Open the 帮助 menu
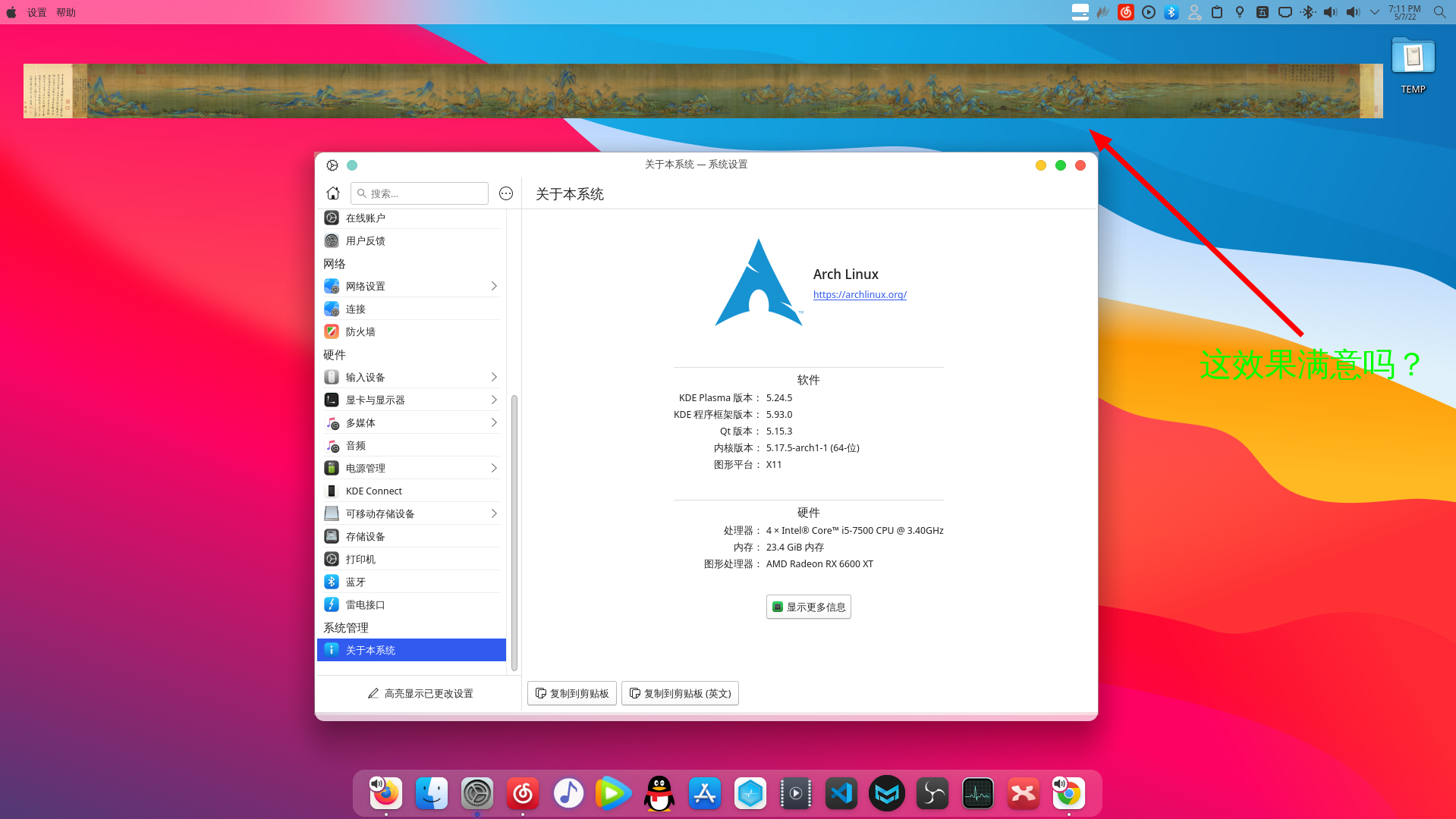The height and width of the screenshot is (819, 1456). [x=66, y=12]
